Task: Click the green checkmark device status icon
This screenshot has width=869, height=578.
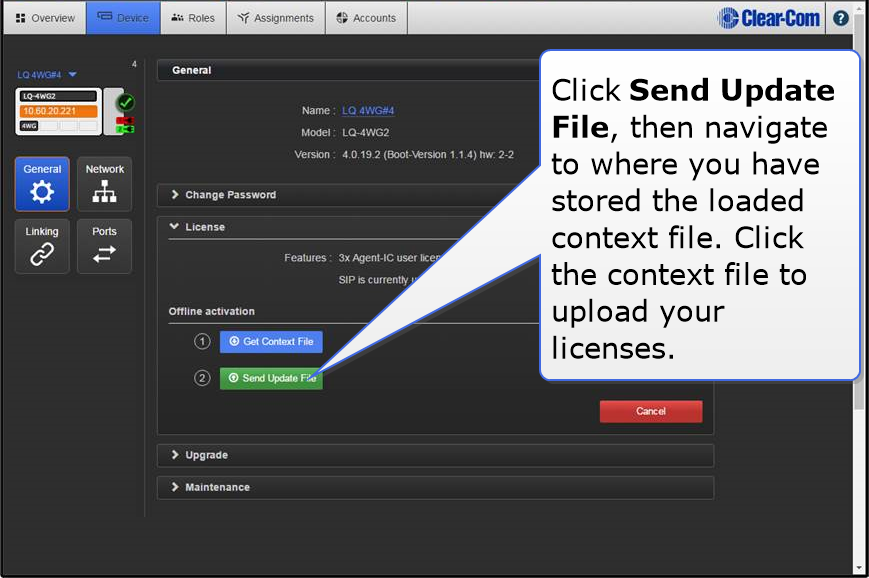Action: point(126,102)
